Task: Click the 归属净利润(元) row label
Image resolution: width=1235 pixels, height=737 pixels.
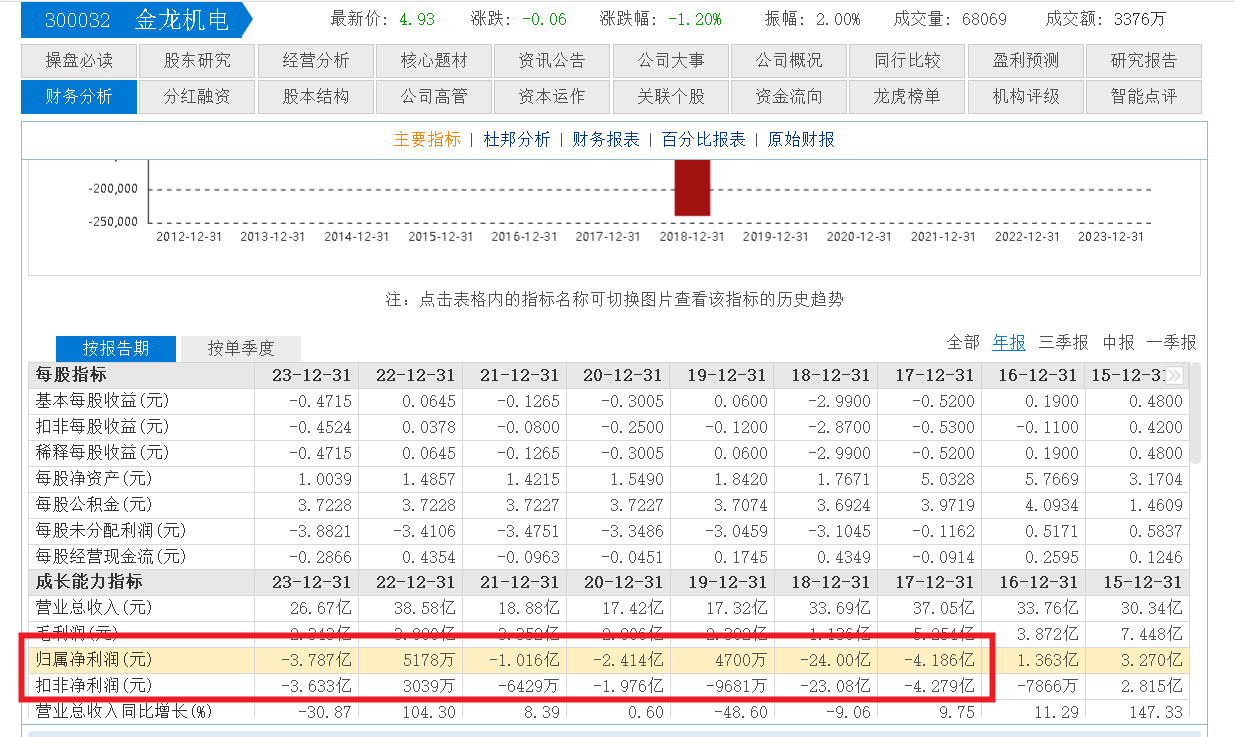Action: coord(93,659)
